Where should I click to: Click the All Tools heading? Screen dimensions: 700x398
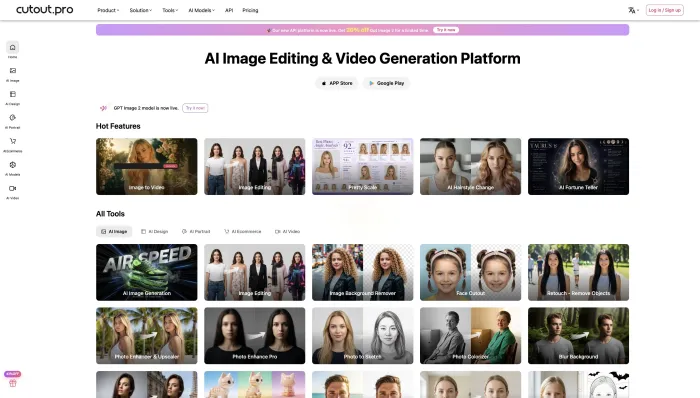110,214
